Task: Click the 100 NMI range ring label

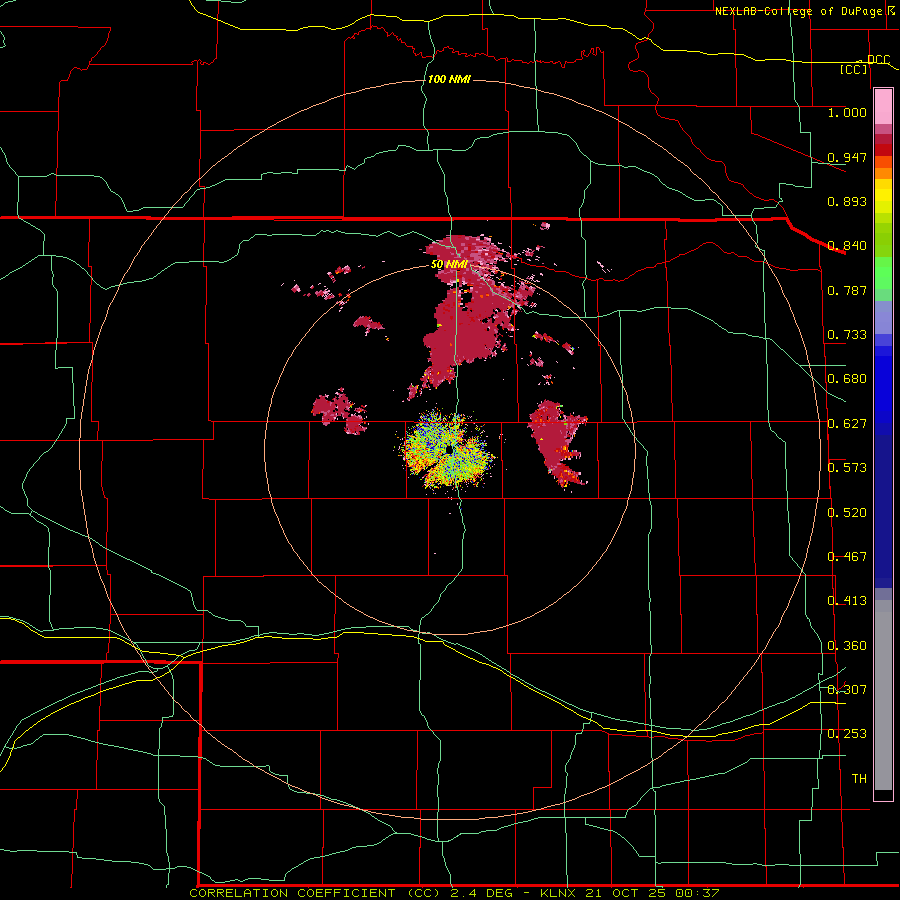Action: click(x=449, y=79)
